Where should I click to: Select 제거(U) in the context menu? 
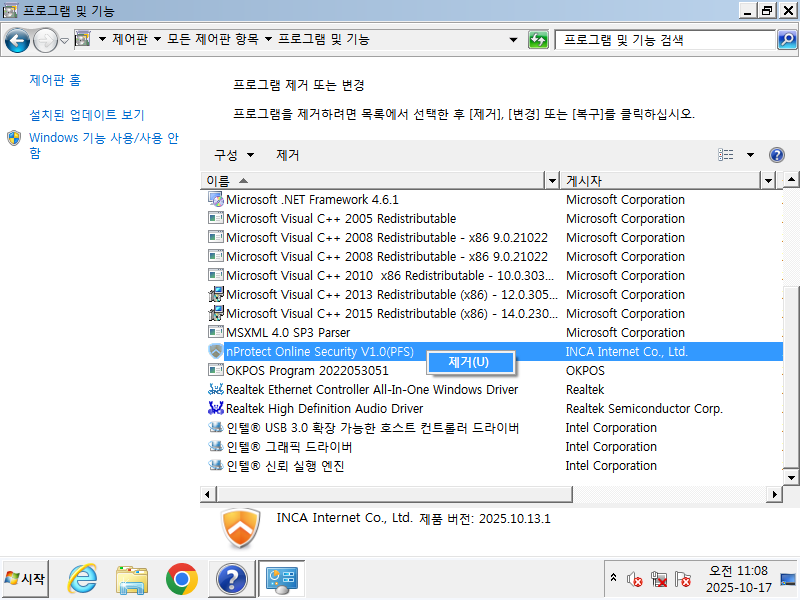pyautogui.click(x=469, y=361)
